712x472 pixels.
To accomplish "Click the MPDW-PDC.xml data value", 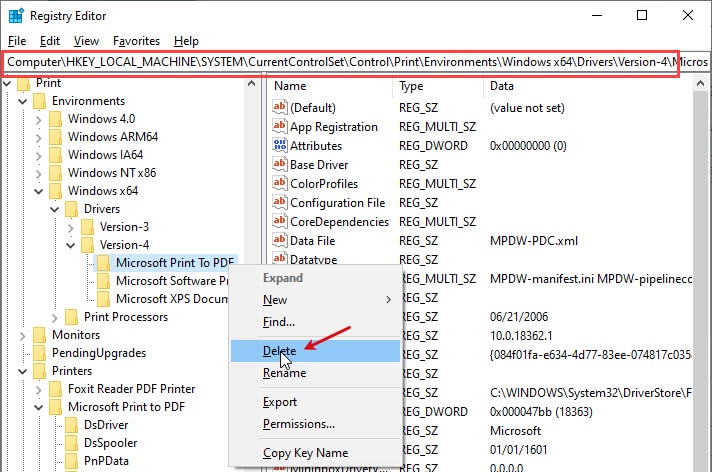I will (534, 241).
